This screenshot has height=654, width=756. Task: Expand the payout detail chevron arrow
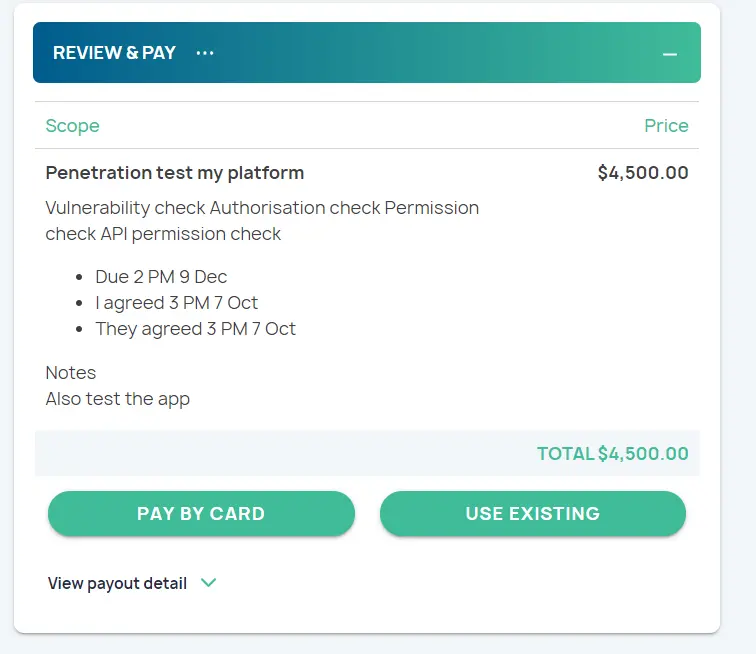point(209,583)
